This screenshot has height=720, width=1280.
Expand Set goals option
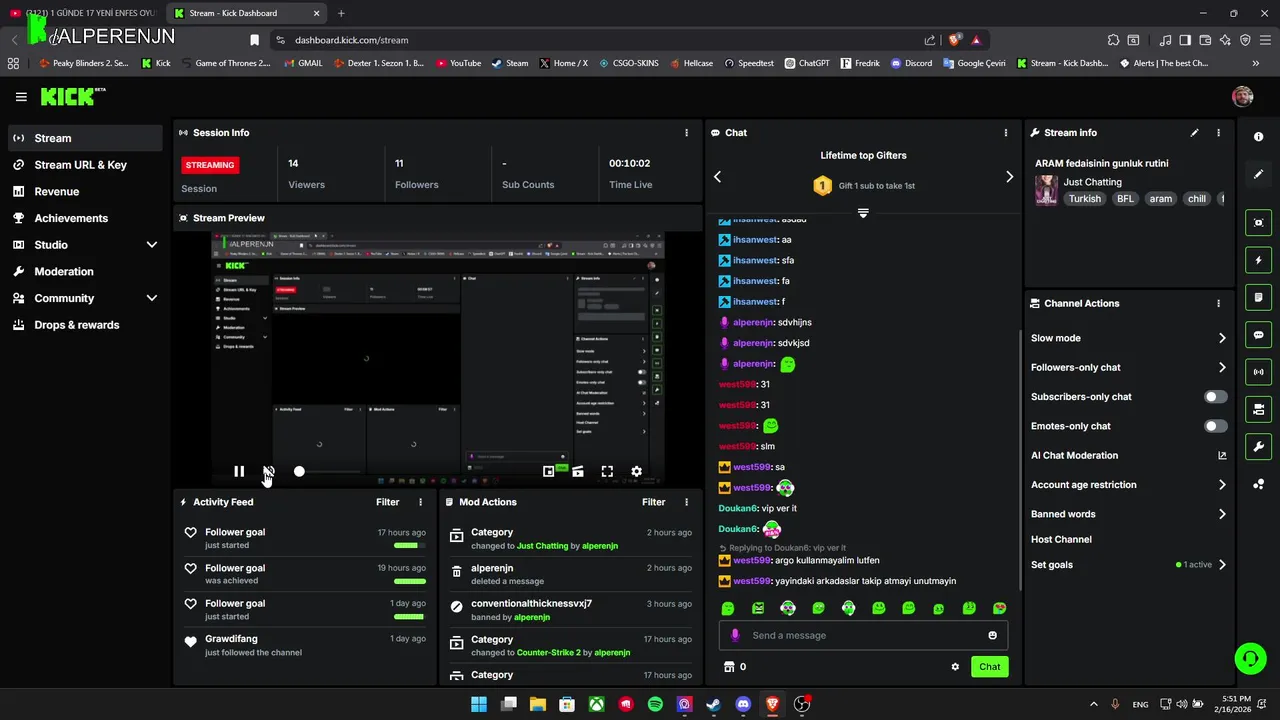1222,565
